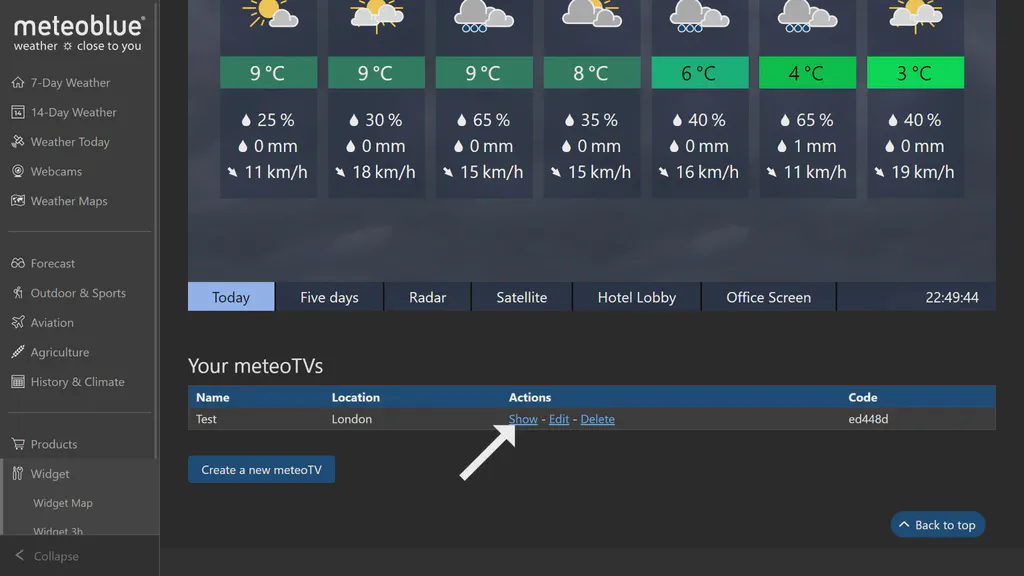Screen dimensions: 1024x576
Task: Create a new meteoTV
Action: tap(261, 469)
